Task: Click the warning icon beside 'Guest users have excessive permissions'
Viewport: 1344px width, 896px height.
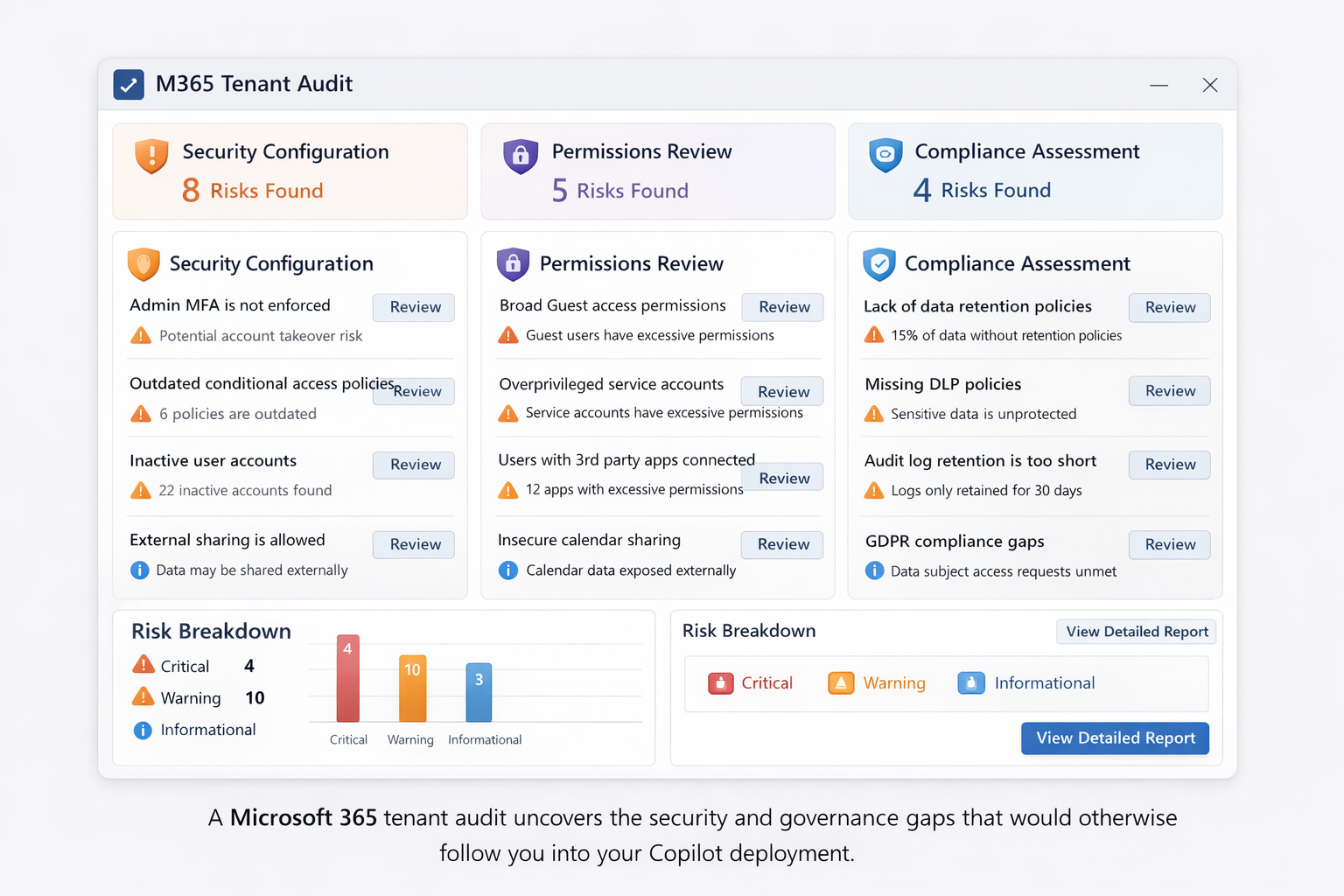Action: click(508, 335)
